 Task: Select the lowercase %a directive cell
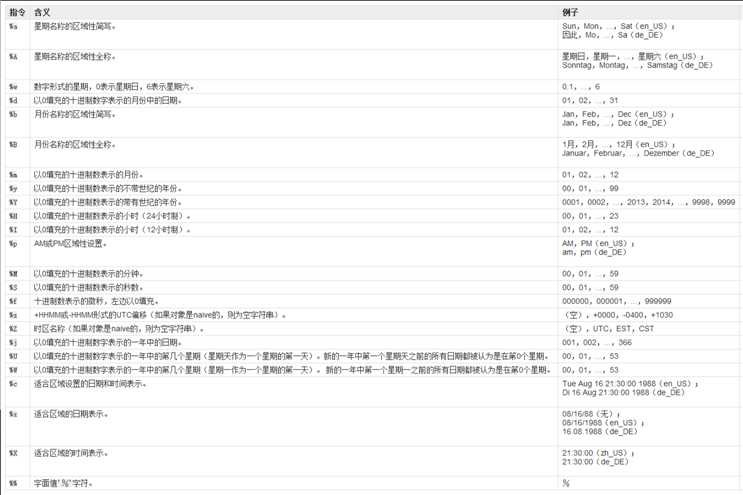(13, 27)
